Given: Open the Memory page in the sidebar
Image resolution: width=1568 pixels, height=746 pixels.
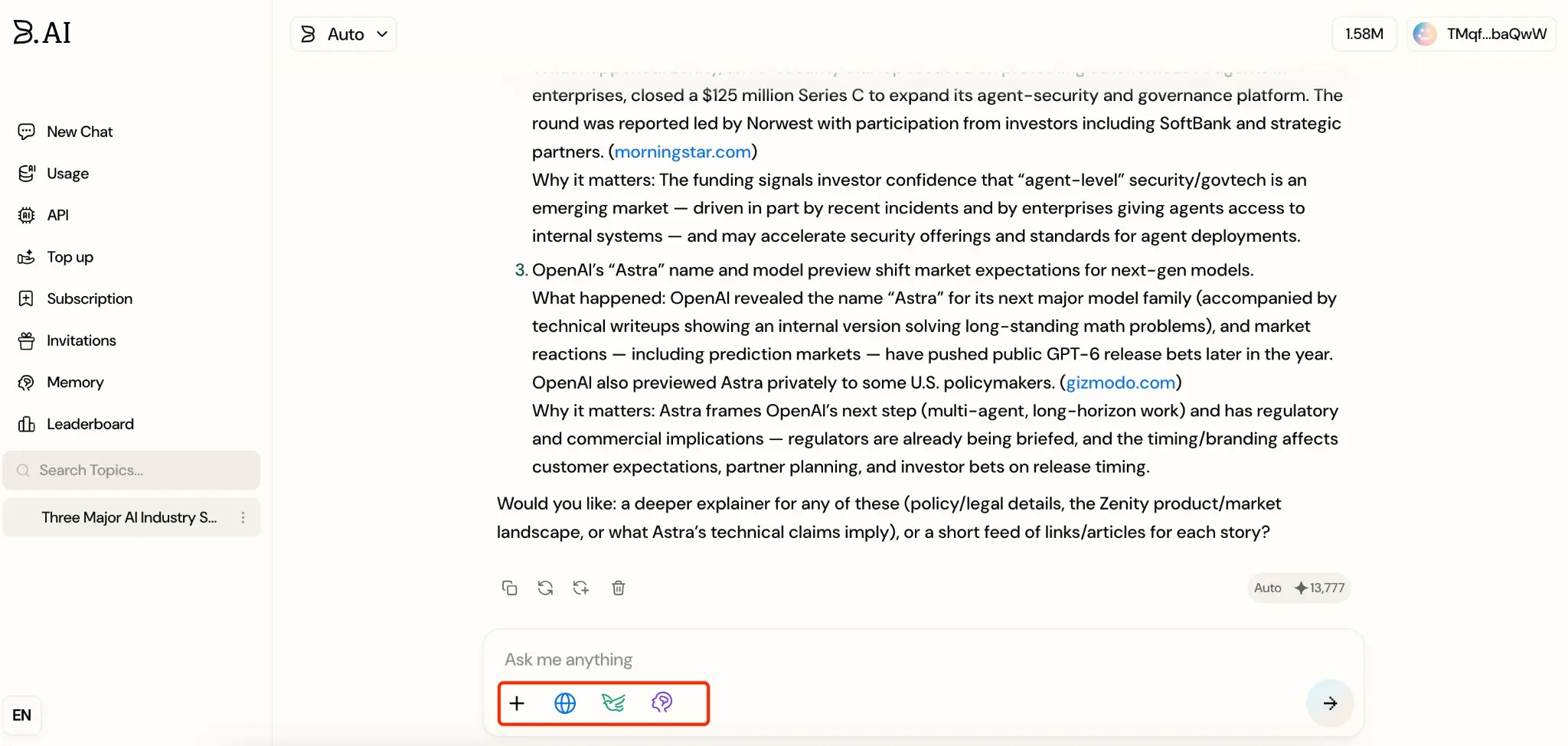Looking at the screenshot, I should [60, 382].
